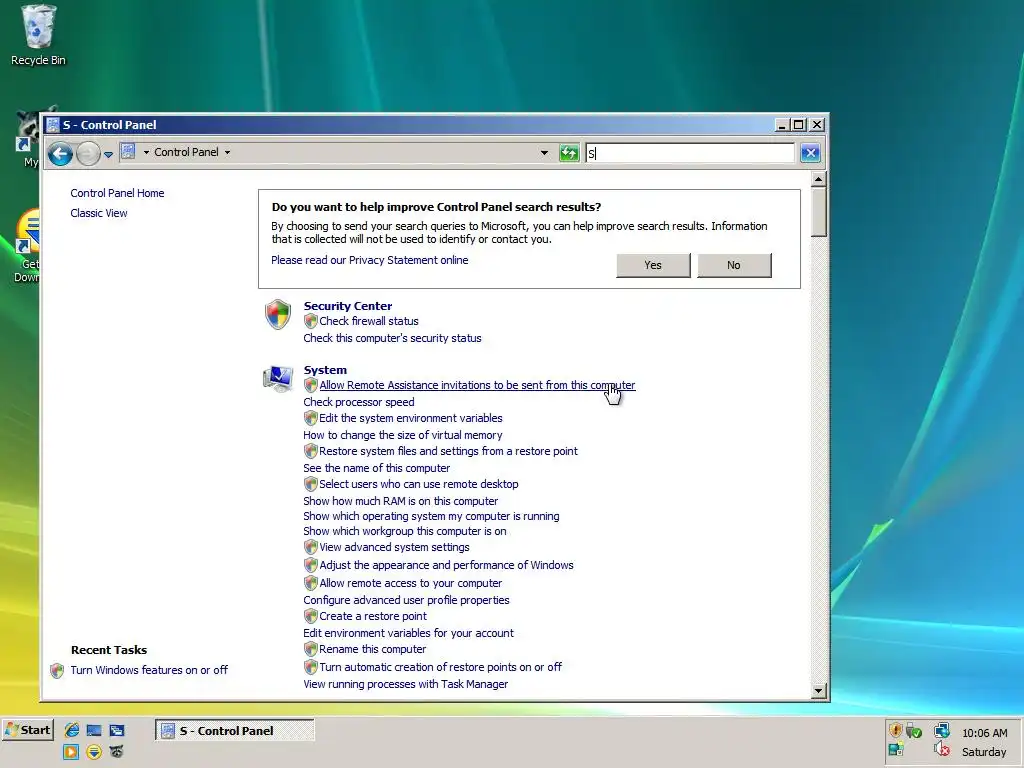Click Show Desktop in Quick Launch

(x=94, y=730)
